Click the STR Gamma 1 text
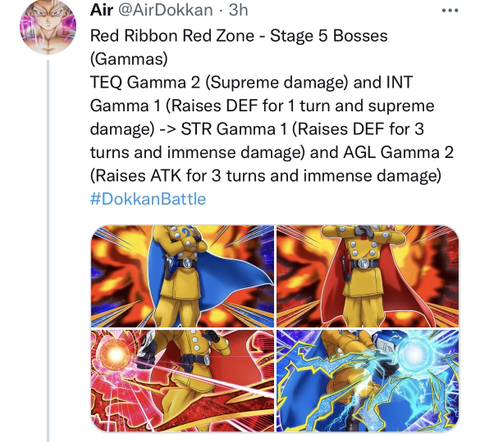The image size is (480, 442). coord(234,129)
